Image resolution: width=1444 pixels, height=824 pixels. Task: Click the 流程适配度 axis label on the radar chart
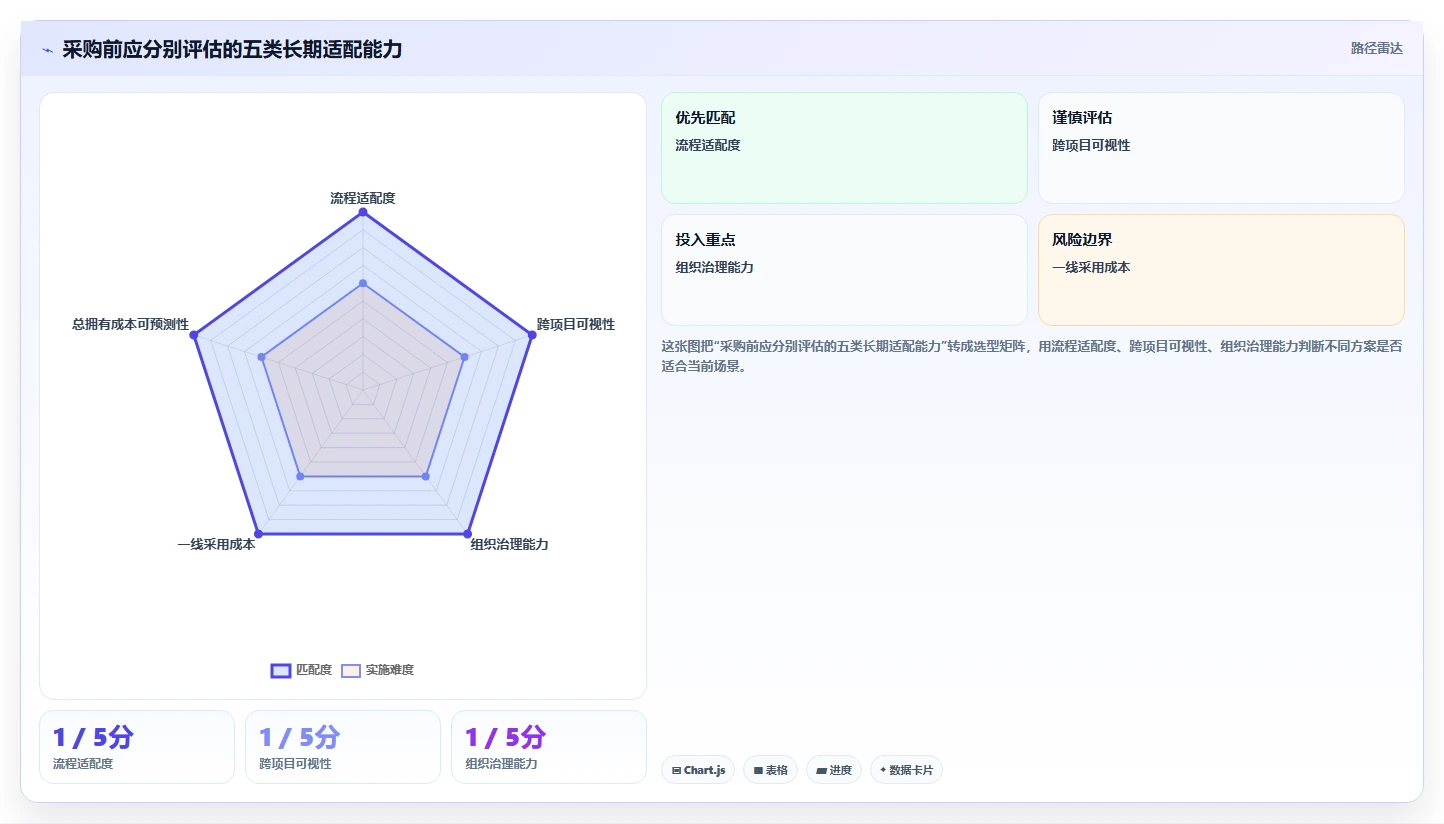coord(363,198)
